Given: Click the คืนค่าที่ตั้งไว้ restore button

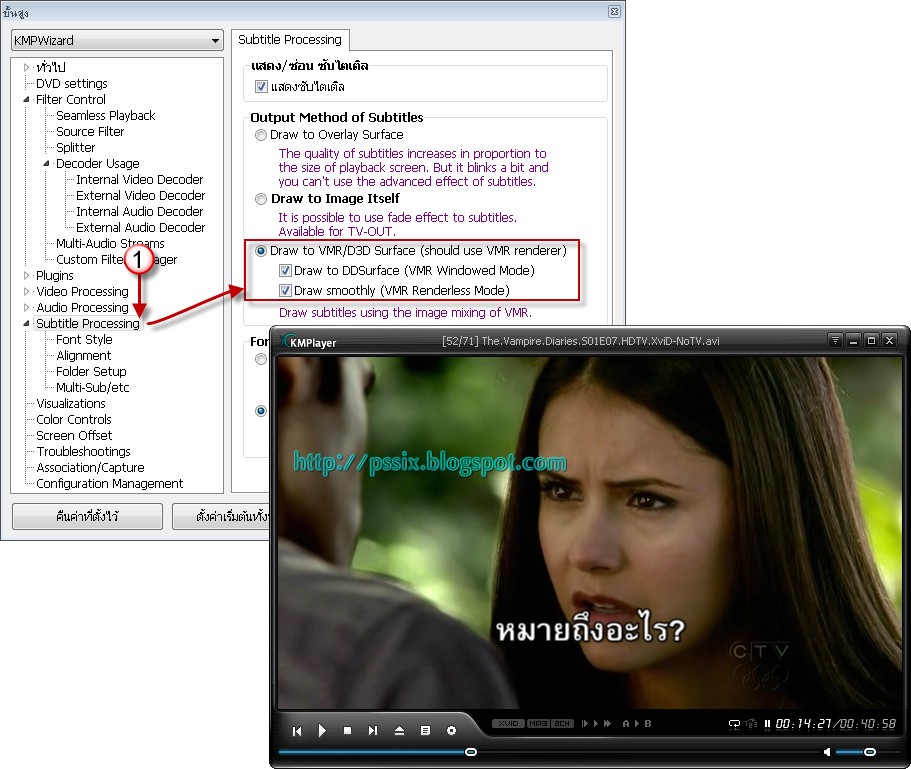Looking at the screenshot, I should tap(87, 516).
